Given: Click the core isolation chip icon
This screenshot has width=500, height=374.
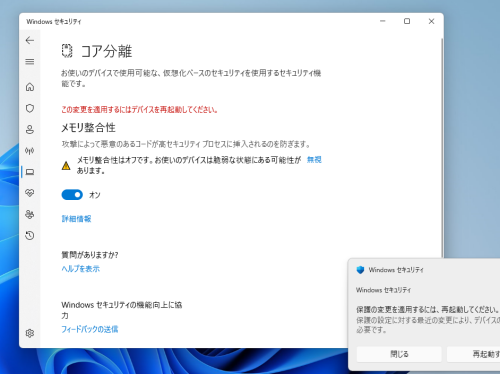Looking at the screenshot, I should click(x=67, y=51).
